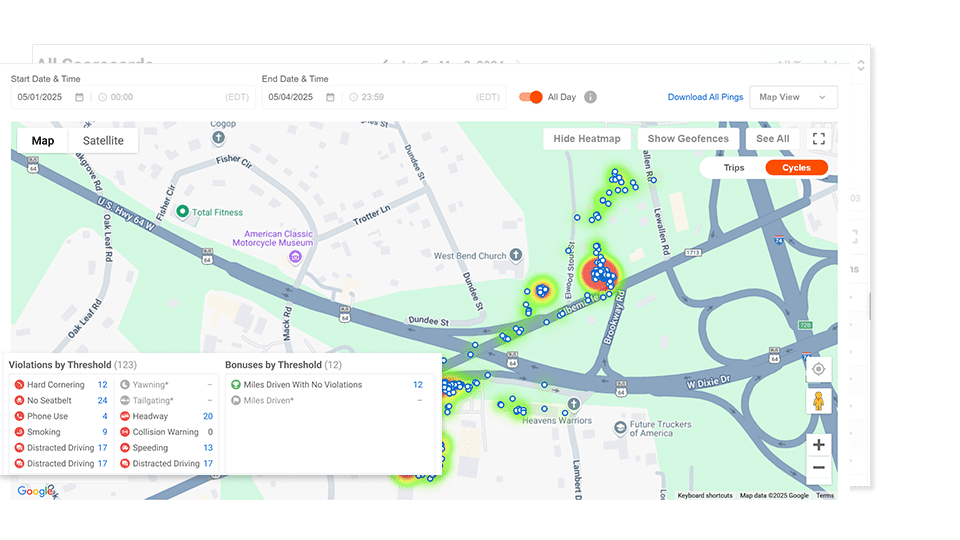Click the Yawning violation icon

125,384
